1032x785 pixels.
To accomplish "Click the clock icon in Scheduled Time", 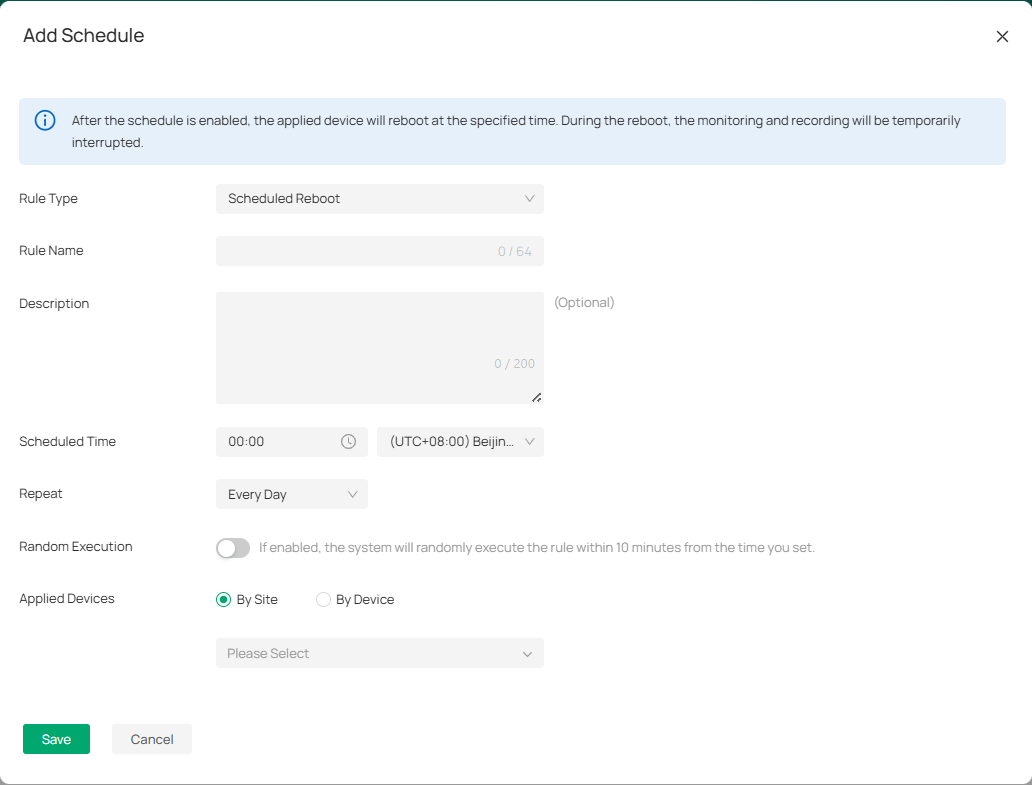I will pos(348,442).
